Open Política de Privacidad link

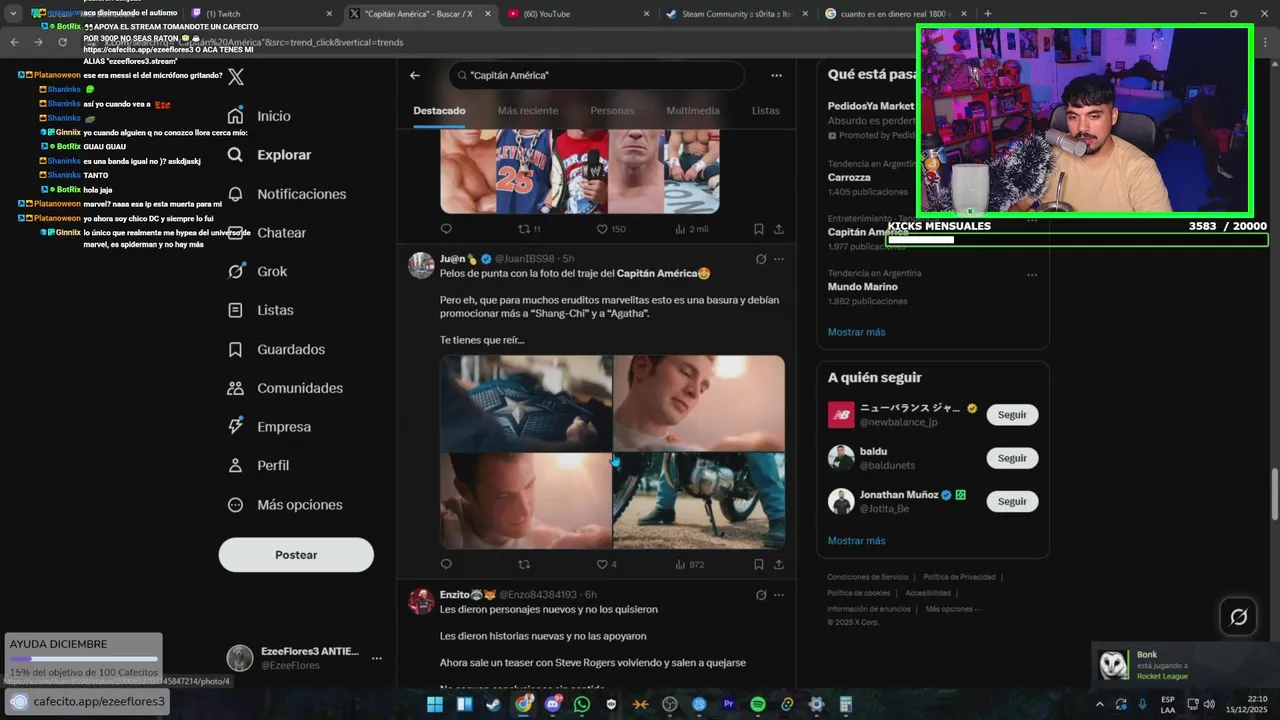959,577
